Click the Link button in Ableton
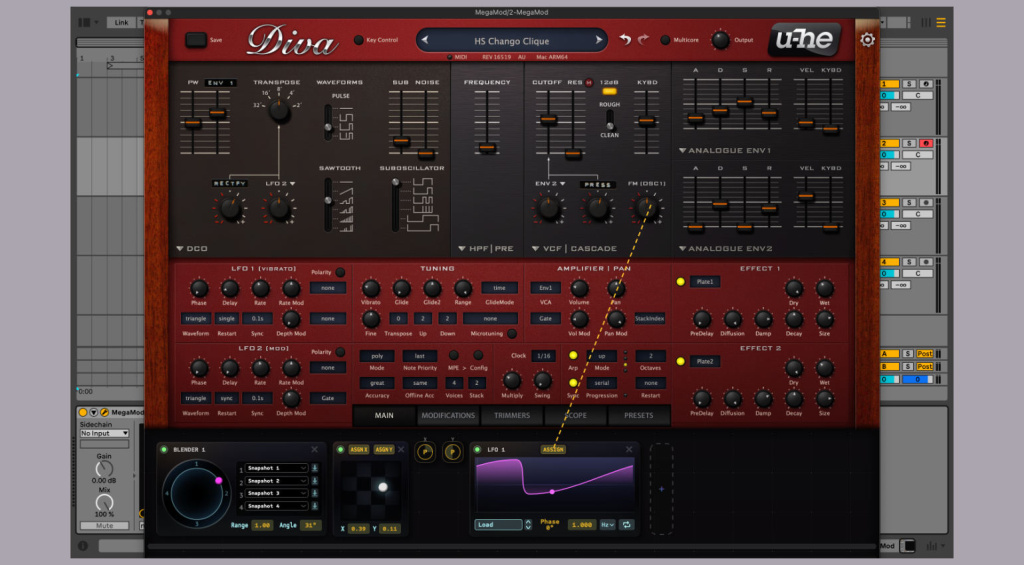The width and height of the screenshot is (1024, 565). coord(121,22)
